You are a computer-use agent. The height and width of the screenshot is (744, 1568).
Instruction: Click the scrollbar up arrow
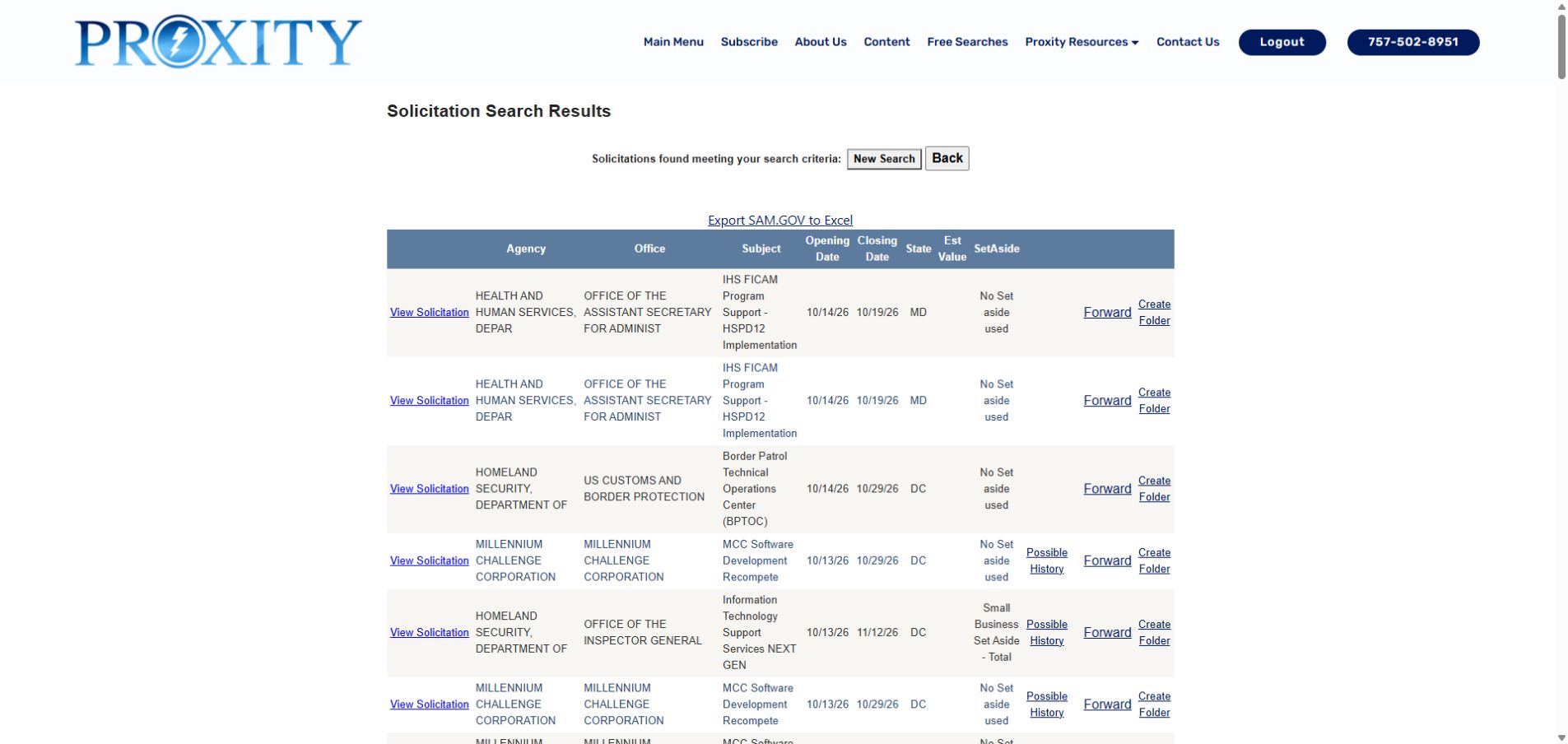1561,7
